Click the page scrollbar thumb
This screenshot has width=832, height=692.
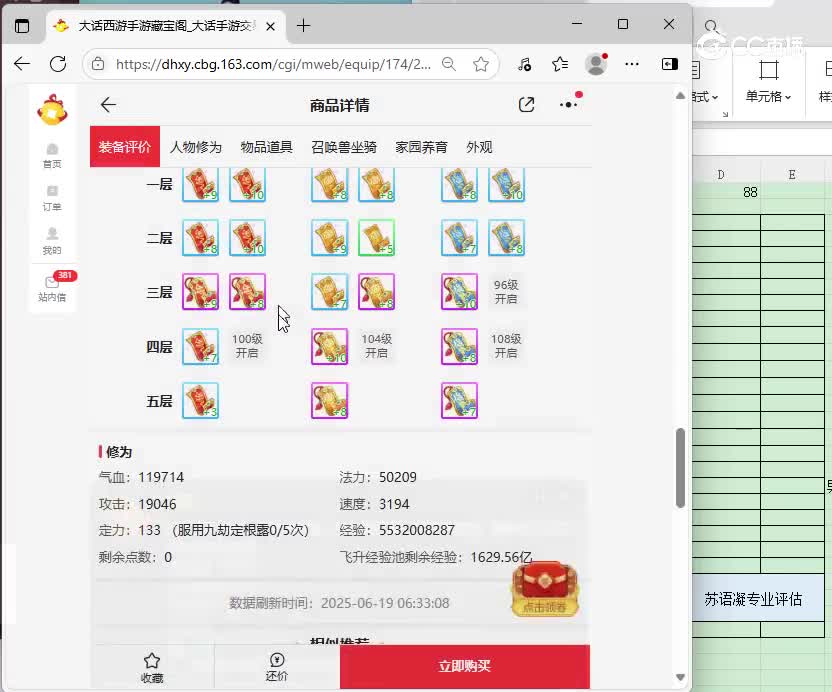coord(680,468)
